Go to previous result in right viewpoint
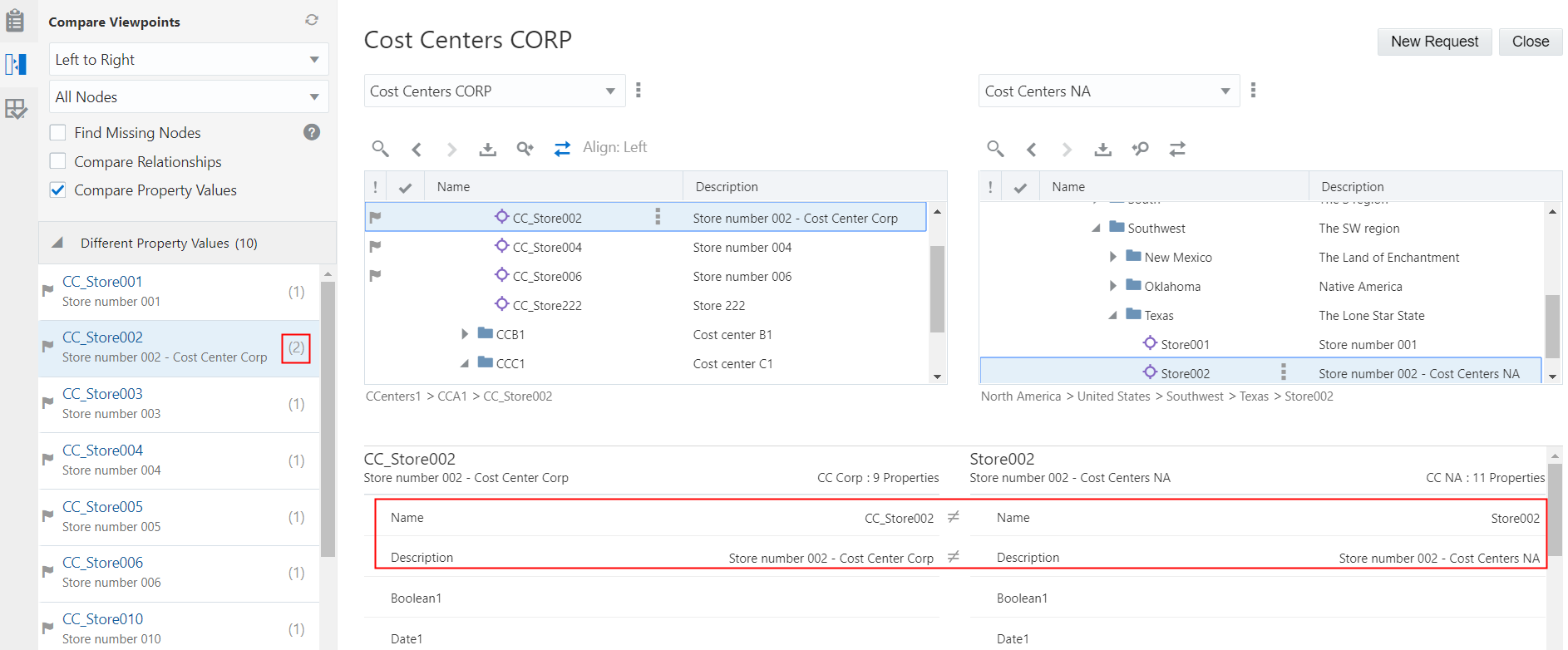 [x=1032, y=150]
